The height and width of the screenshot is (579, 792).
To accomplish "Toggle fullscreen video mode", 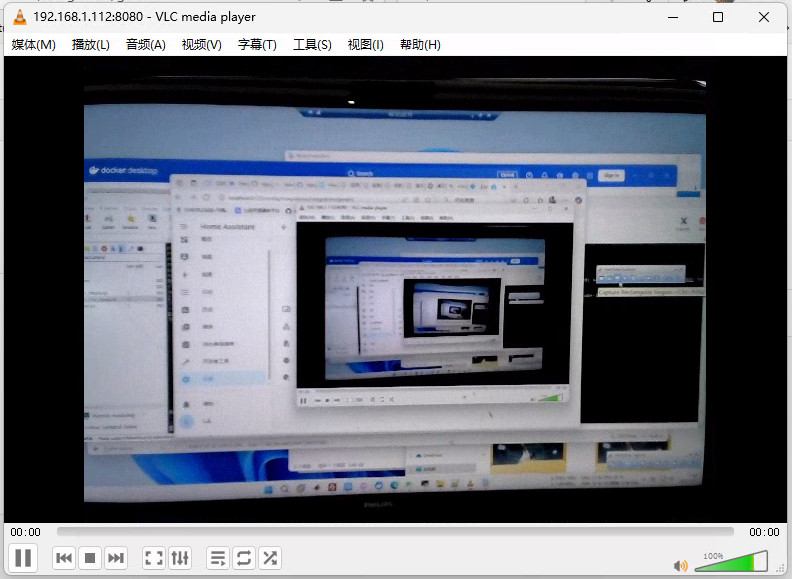I will click(x=154, y=558).
